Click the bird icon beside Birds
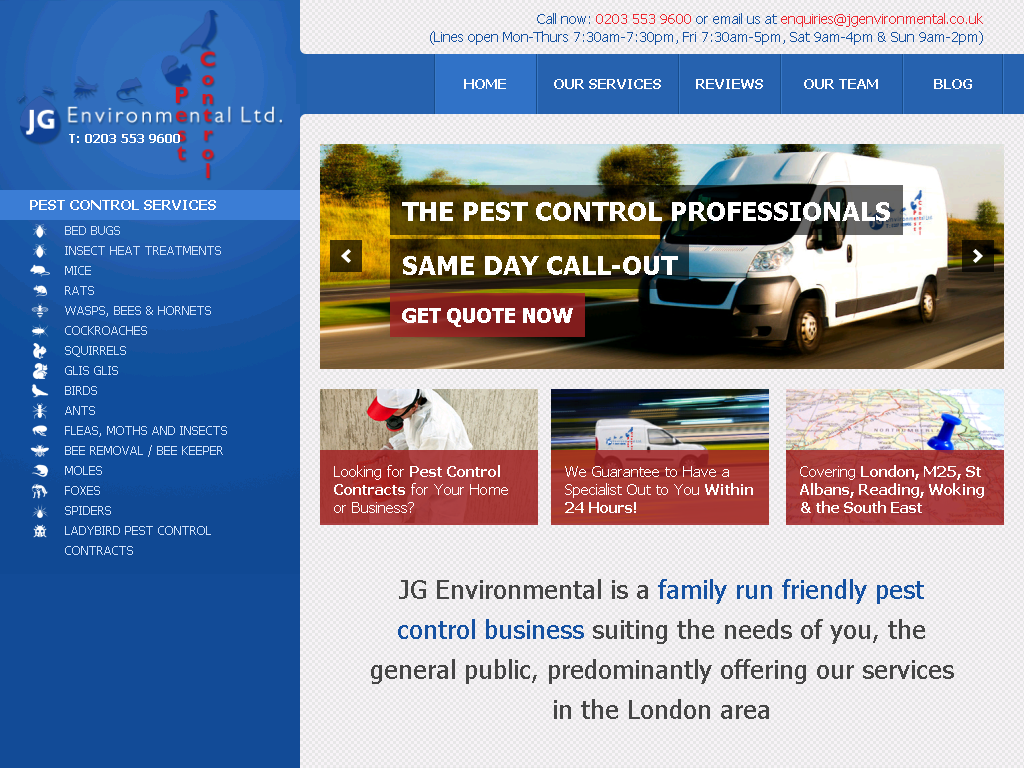The height and width of the screenshot is (768, 1024). coord(40,391)
